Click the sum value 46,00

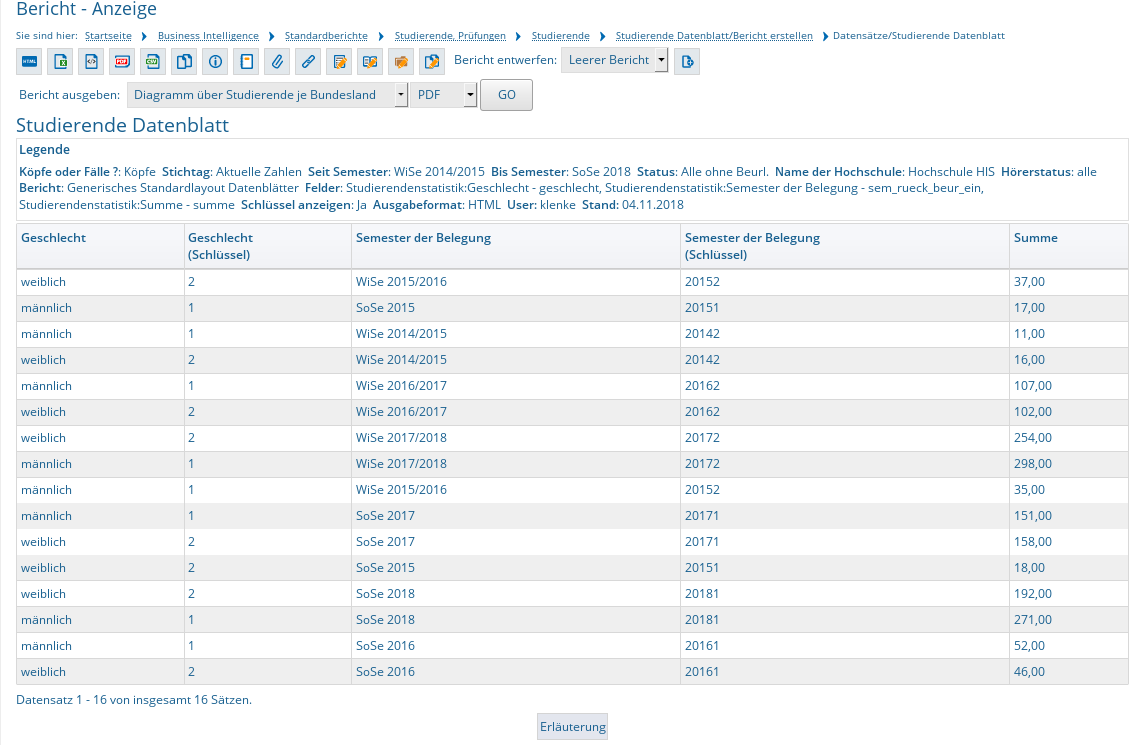coord(1029,672)
